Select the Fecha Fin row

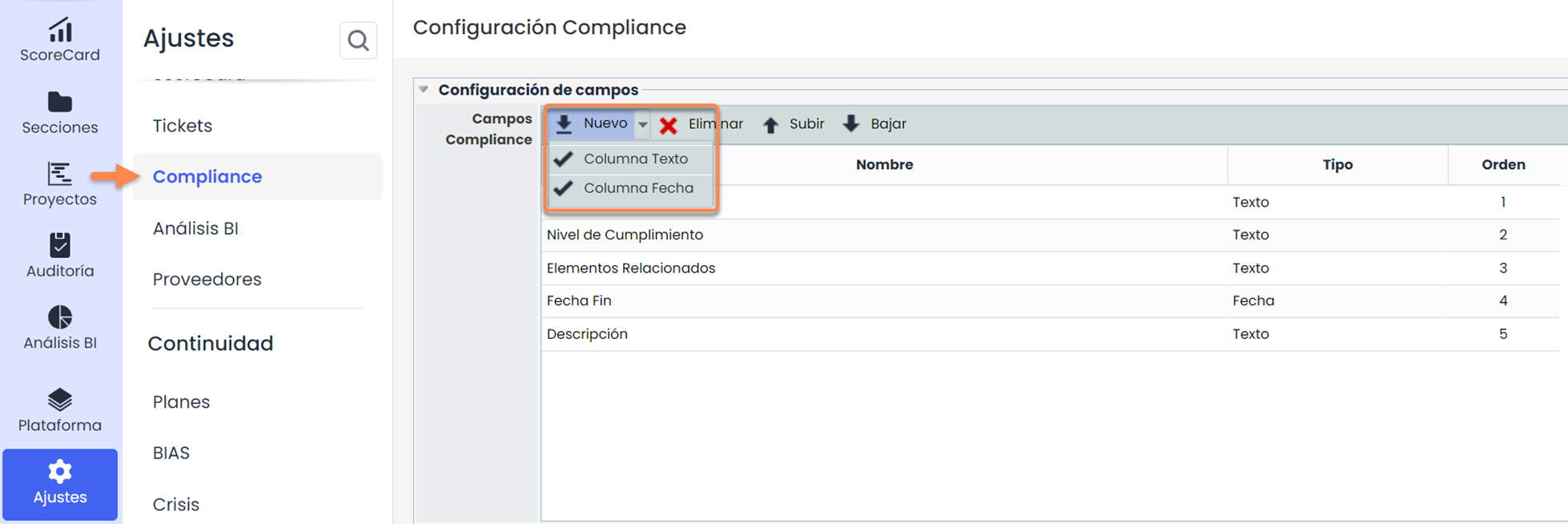(881, 301)
